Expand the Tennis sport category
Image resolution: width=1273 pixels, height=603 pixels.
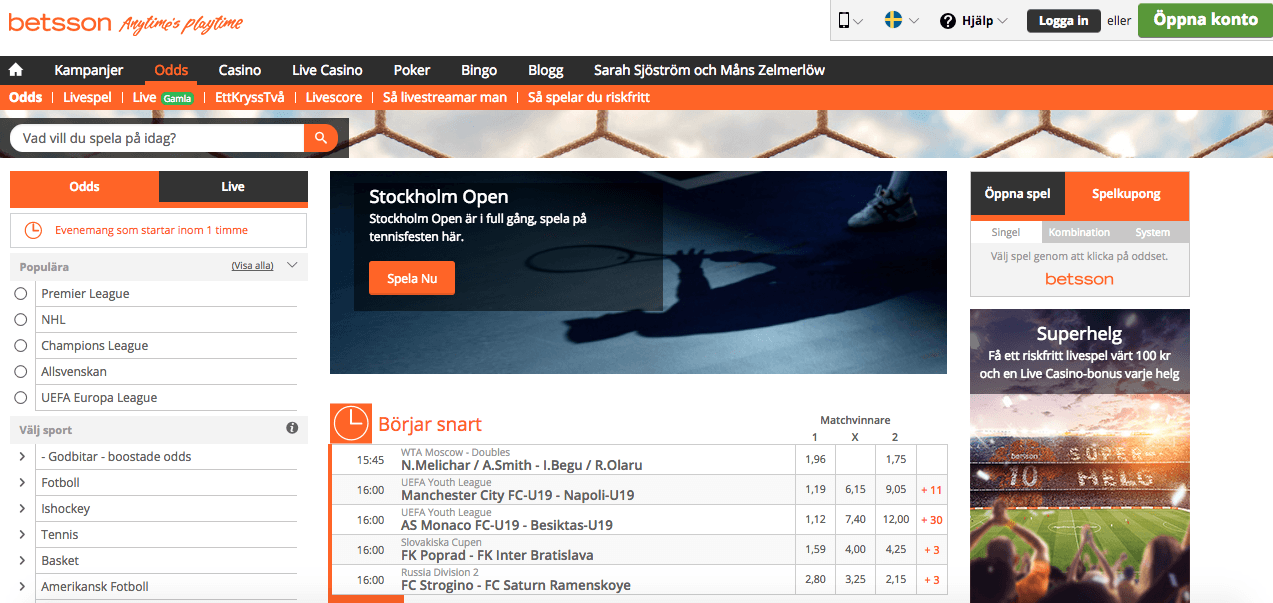[22, 535]
